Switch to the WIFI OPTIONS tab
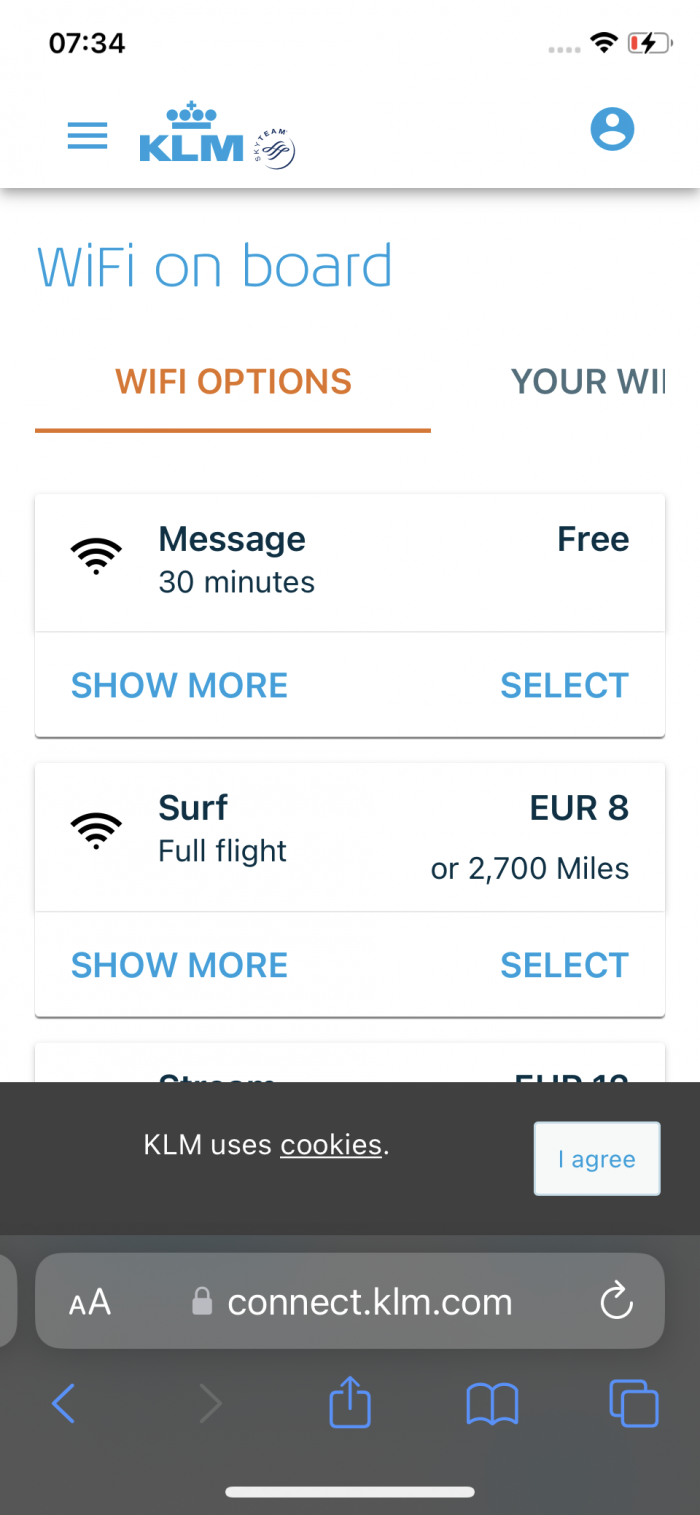The width and height of the screenshot is (700, 1515). point(233,382)
